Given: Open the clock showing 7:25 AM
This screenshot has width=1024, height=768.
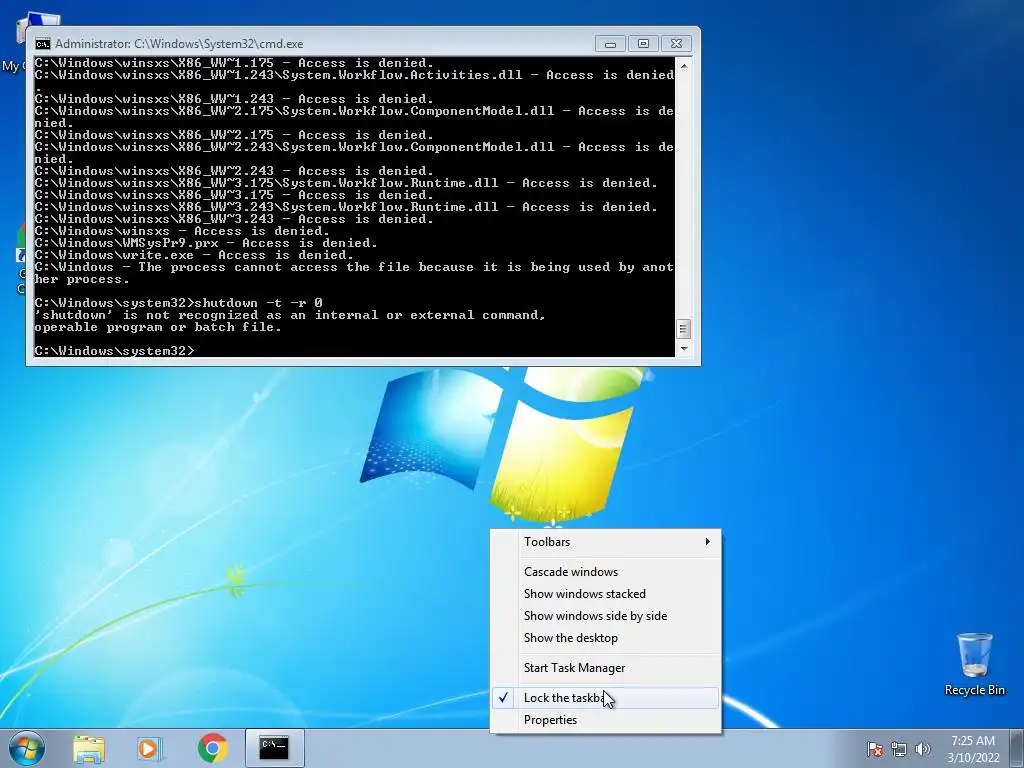Looking at the screenshot, I should click(973, 749).
